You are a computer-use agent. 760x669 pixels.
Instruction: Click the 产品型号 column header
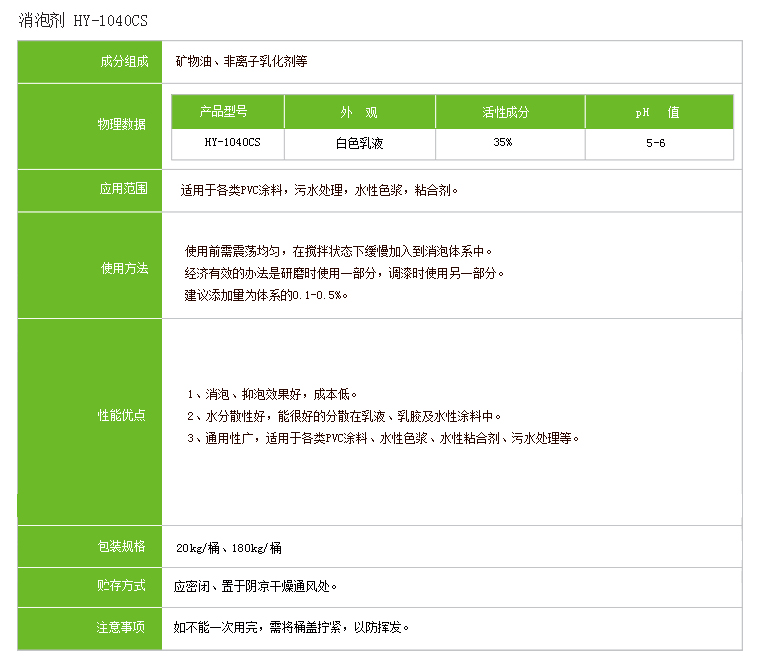click(228, 112)
